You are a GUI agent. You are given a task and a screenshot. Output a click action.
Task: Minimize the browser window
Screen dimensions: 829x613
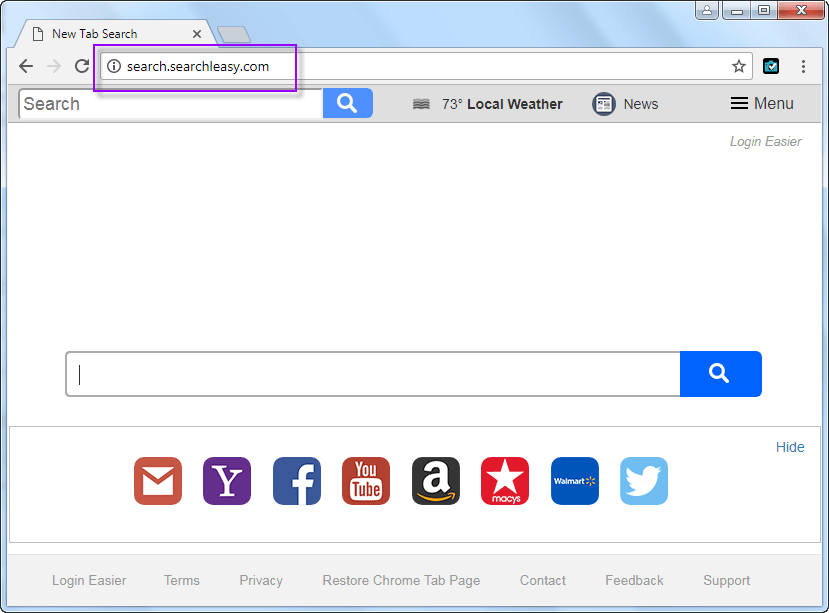(x=736, y=10)
